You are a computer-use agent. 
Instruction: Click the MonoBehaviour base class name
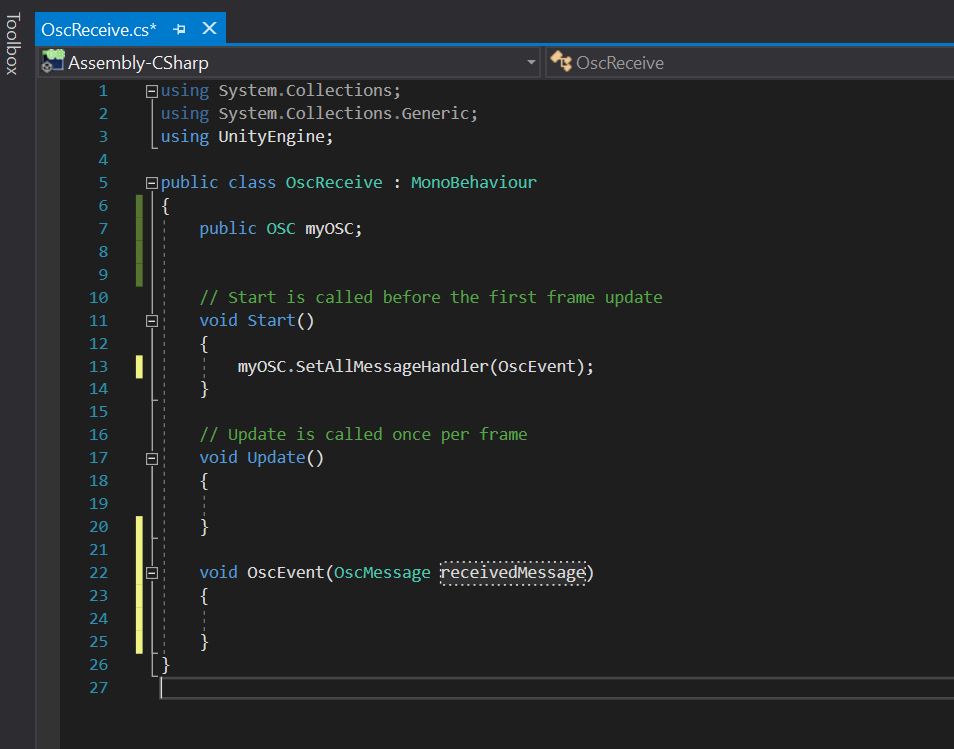[x=473, y=182]
